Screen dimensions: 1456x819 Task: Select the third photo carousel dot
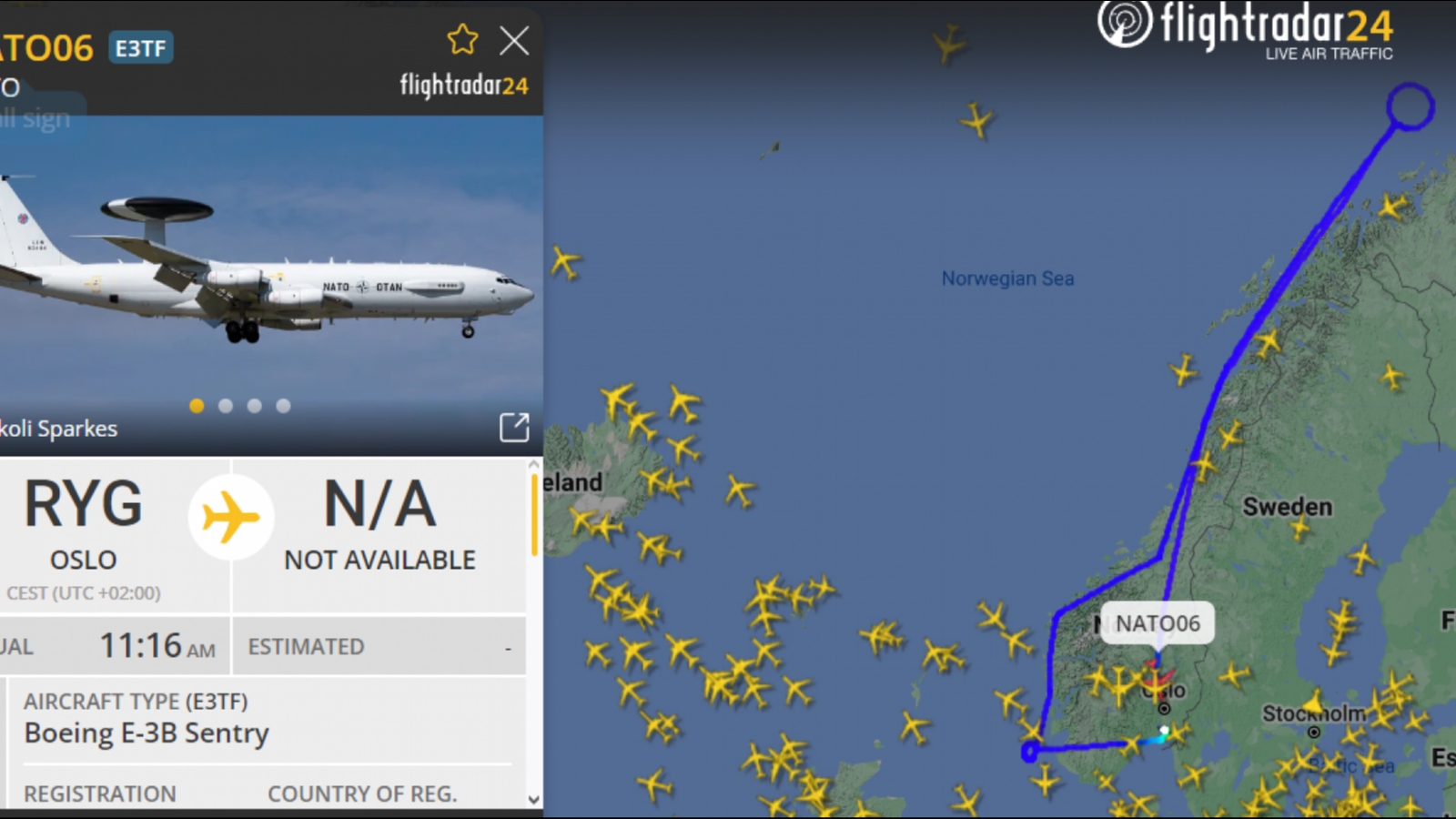pos(255,406)
